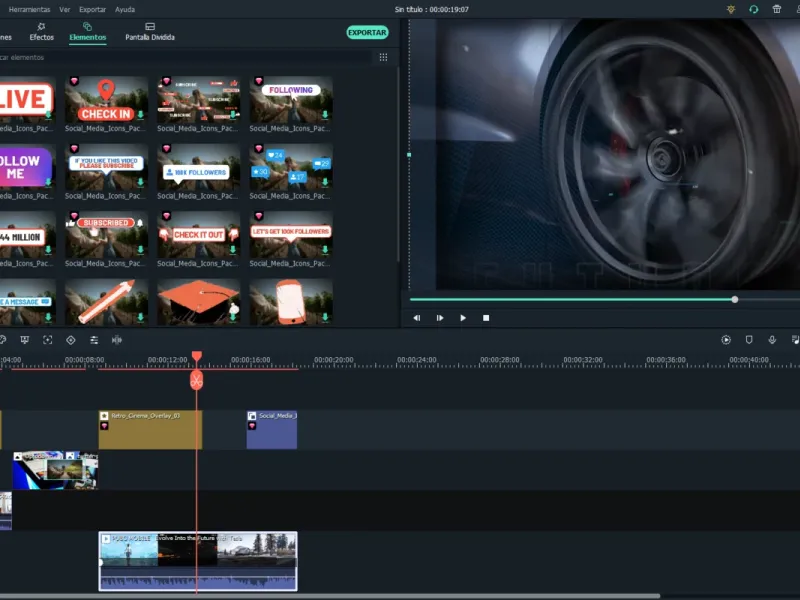This screenshot has height=600, width=800.
Task: Click the overlay icon on Social_Media clip
Action: click(252, 416)
